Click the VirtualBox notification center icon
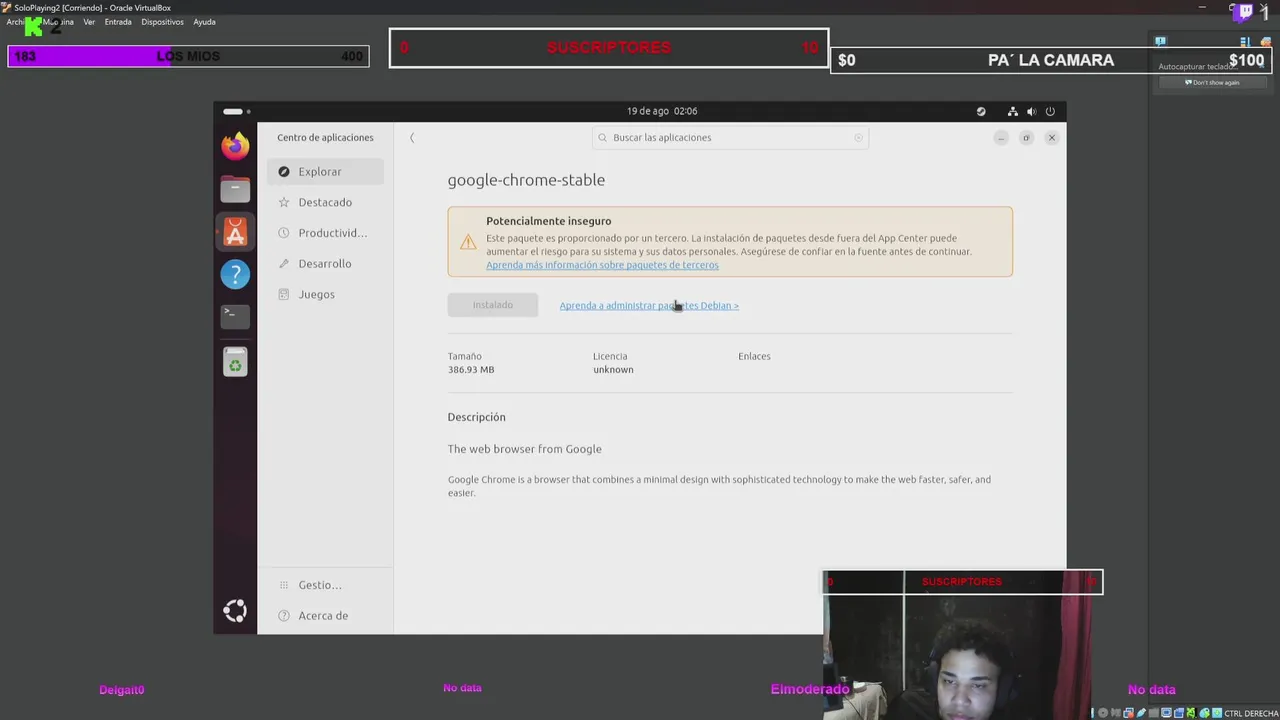This screenshot has width=1280, height=720. [x=1160, y=42]
